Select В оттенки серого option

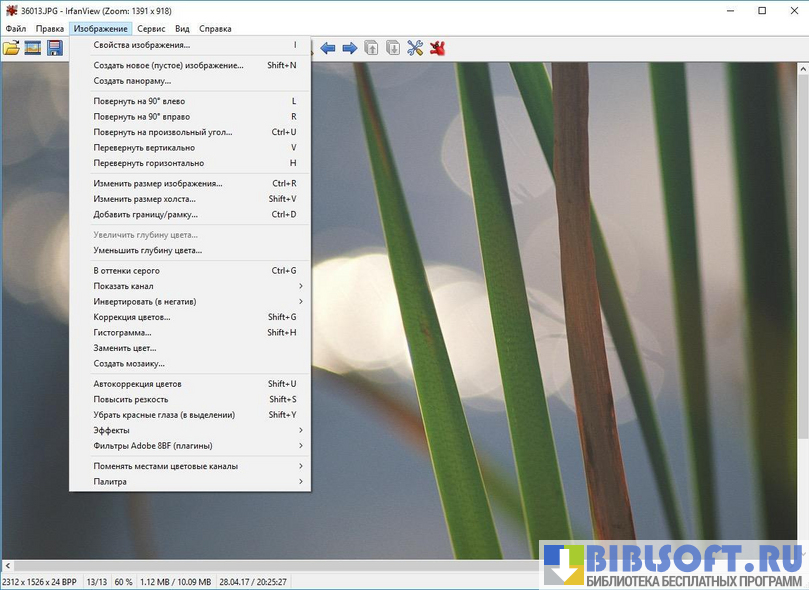pos(127,270)
